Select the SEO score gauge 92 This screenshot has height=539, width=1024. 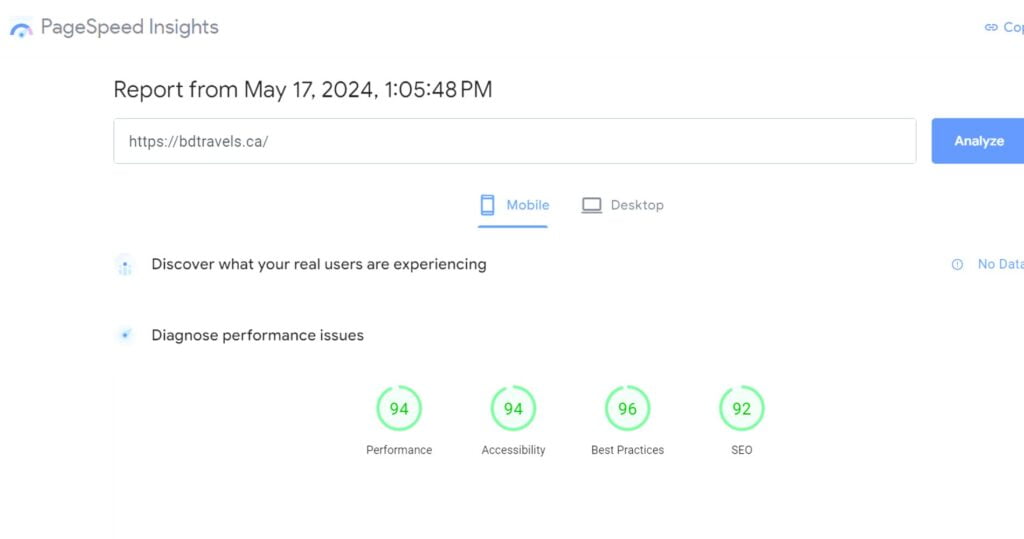742,408
